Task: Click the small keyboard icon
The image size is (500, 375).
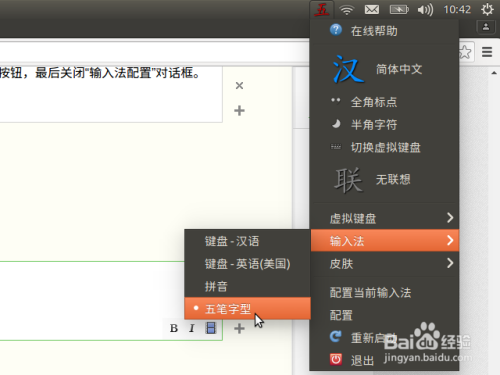Action: [x=336, y=147]
